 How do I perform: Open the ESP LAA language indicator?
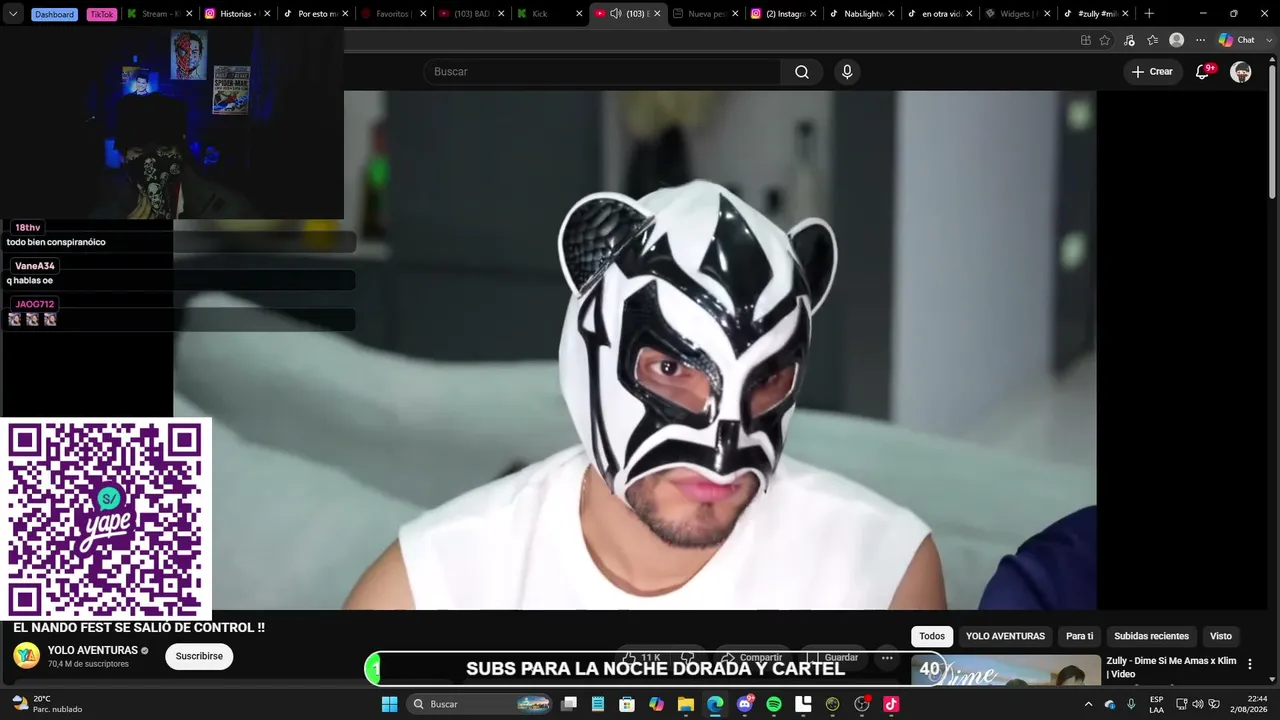[1156, 704]
